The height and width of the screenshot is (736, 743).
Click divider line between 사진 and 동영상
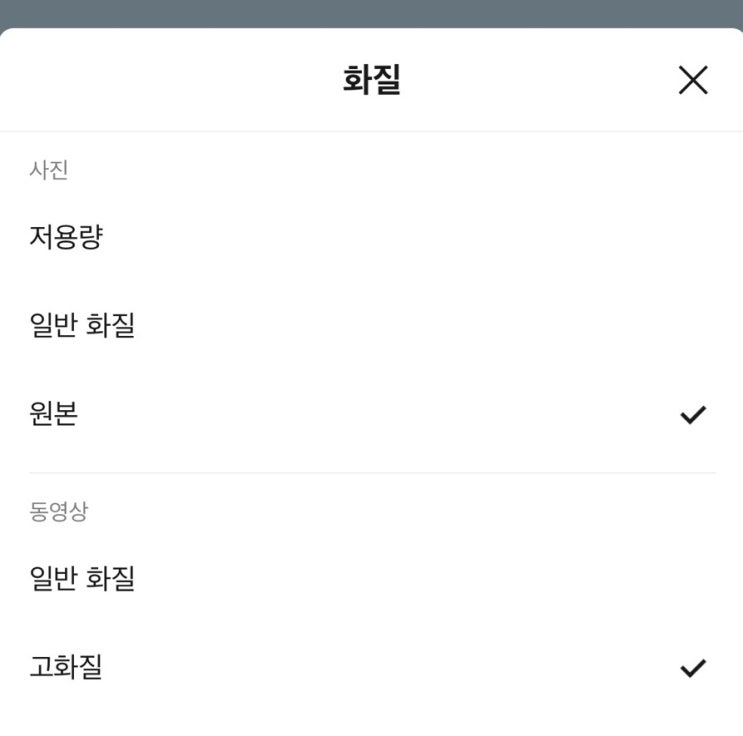pos(371,473)
